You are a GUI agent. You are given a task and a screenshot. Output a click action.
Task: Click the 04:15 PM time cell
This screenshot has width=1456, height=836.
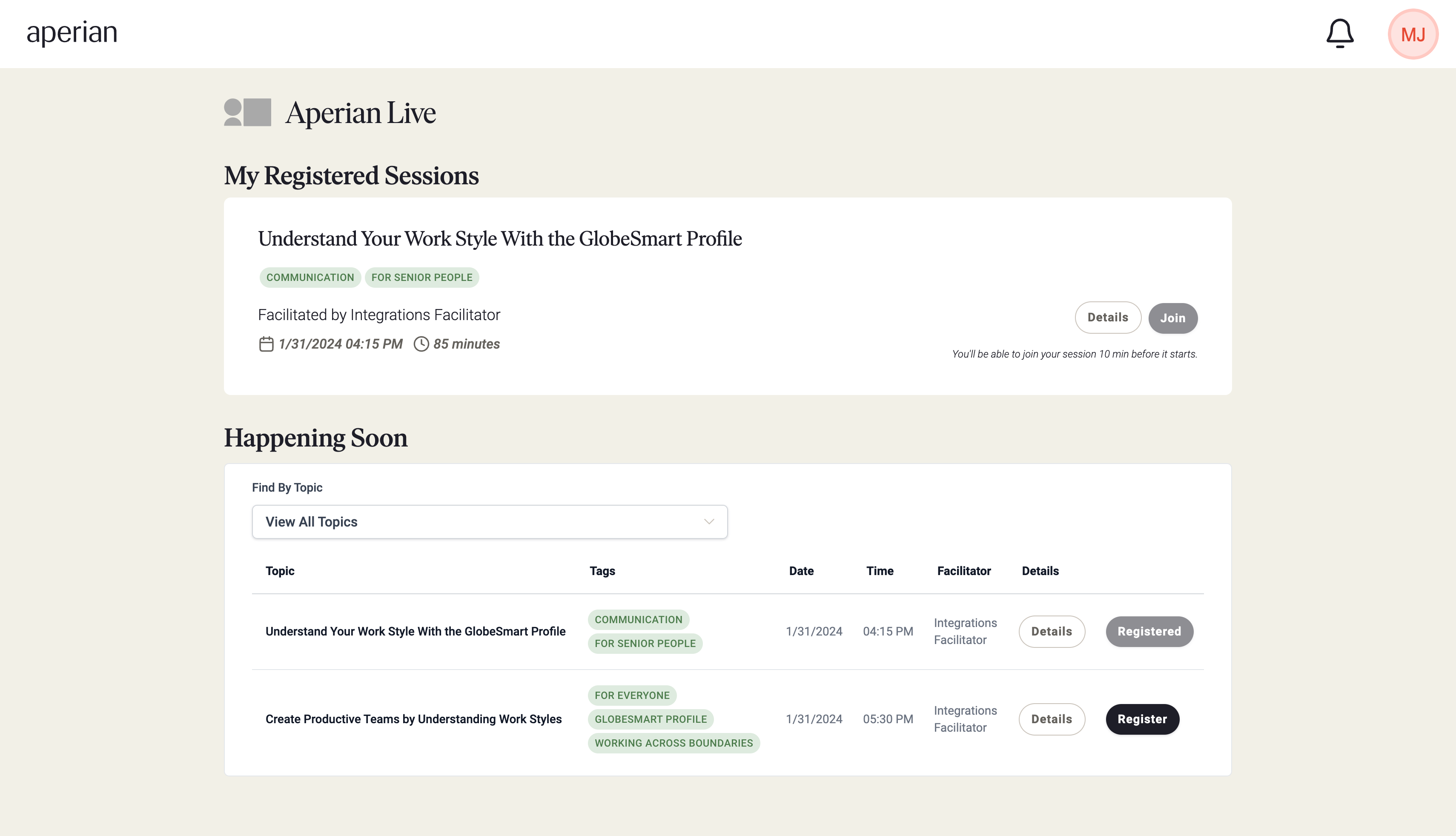888,632
